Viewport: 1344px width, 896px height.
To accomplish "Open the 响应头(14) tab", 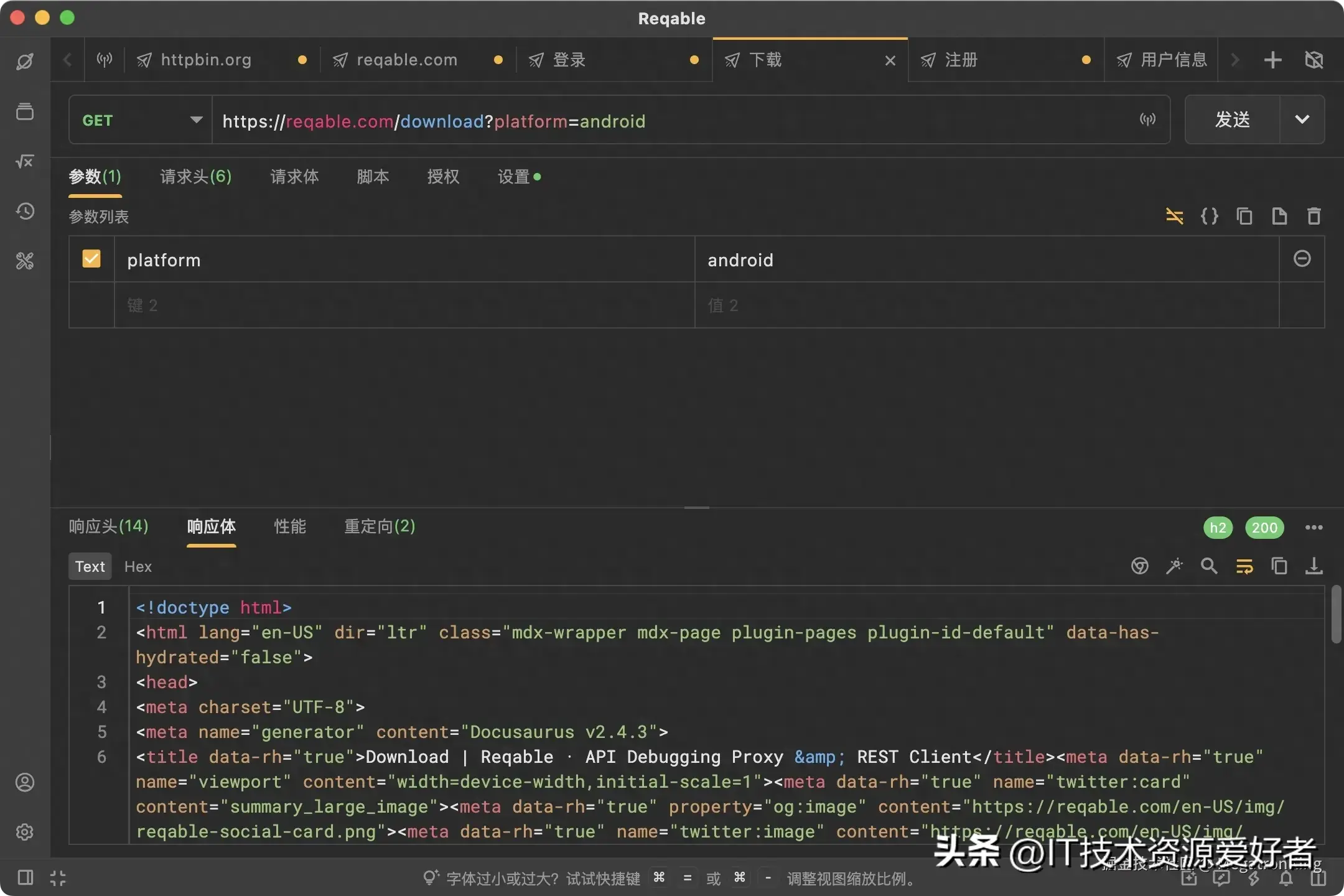I will pos(108,526).
